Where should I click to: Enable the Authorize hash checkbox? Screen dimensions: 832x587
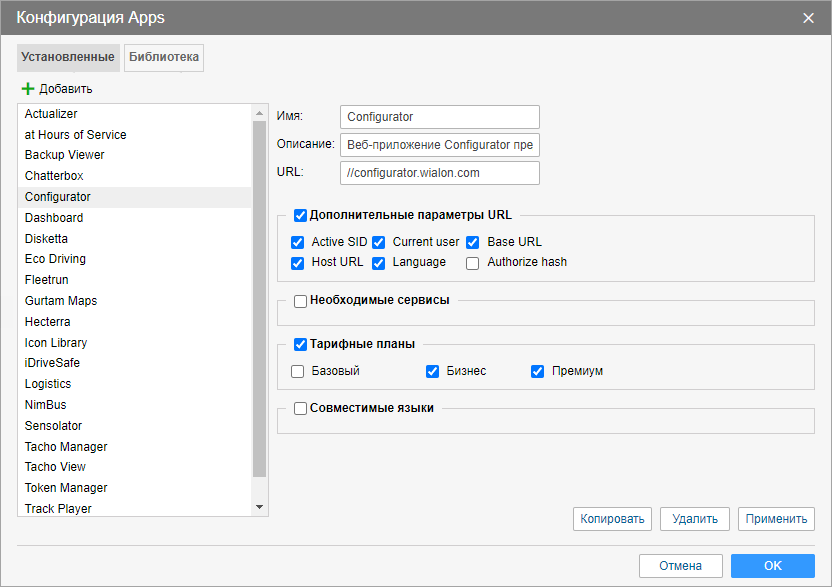tap(473, 263)
